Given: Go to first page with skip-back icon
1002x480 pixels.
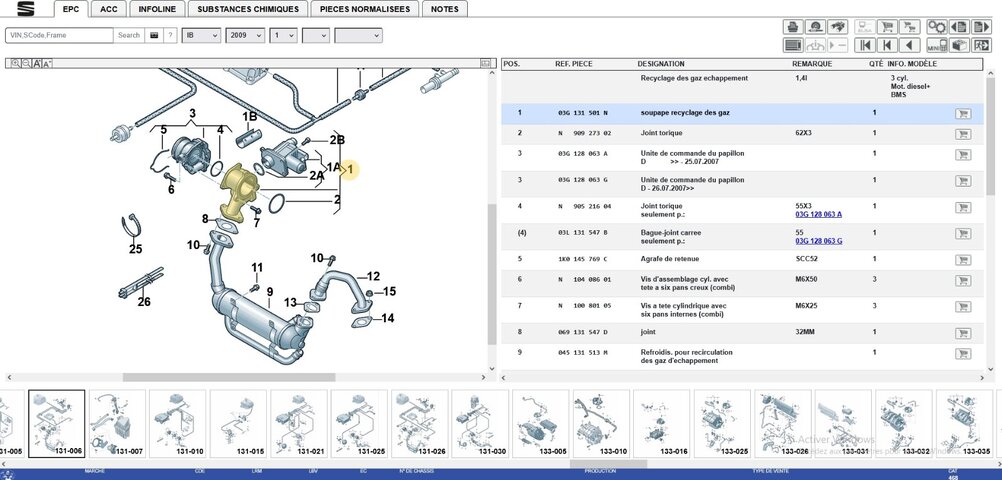Looking at the screenshot, I should pos(865,45).
